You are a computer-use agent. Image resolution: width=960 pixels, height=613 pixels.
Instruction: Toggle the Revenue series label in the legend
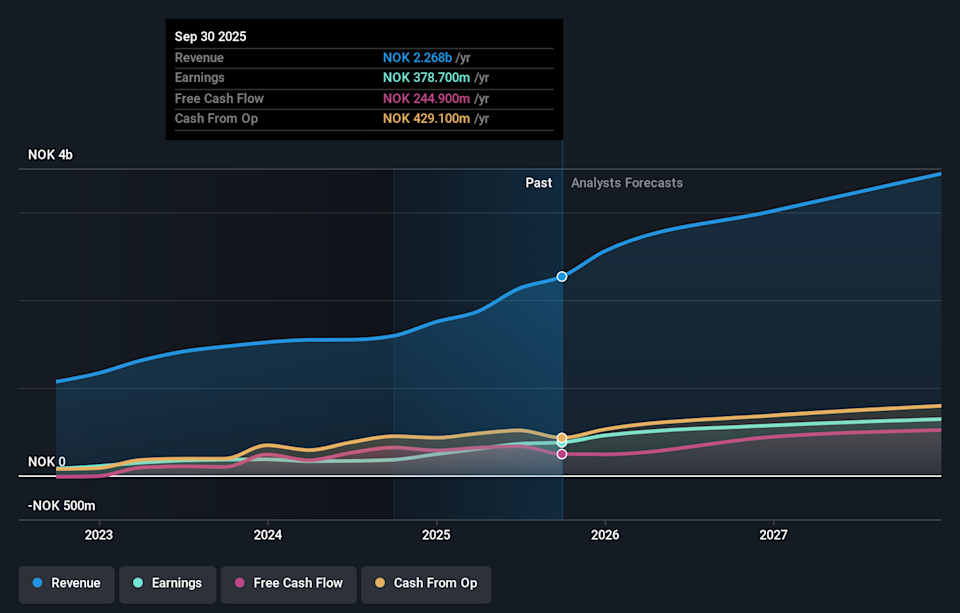(75, 583)
